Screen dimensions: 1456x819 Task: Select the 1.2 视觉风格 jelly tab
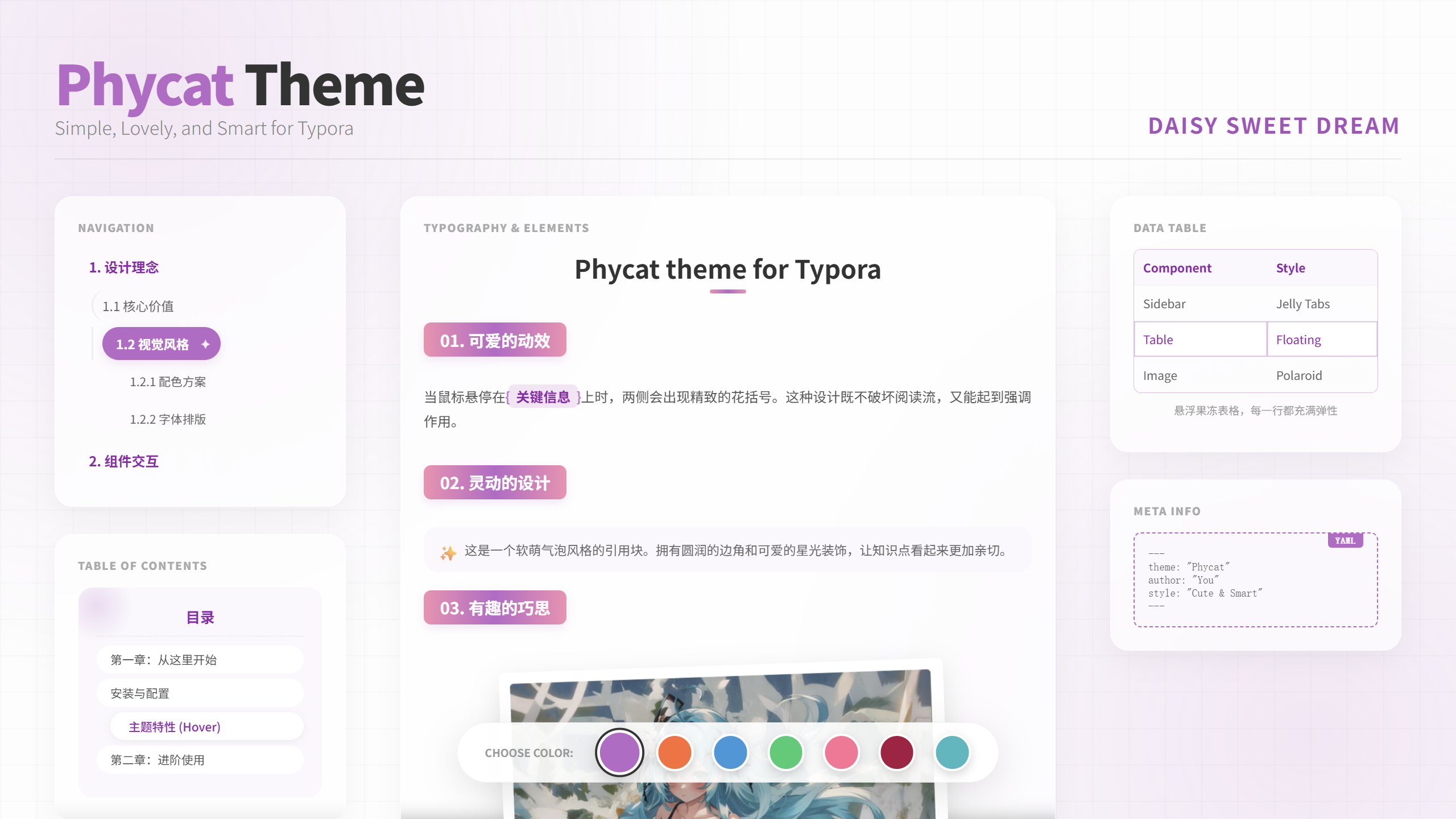pyautogui.click(x=152, y=344)
